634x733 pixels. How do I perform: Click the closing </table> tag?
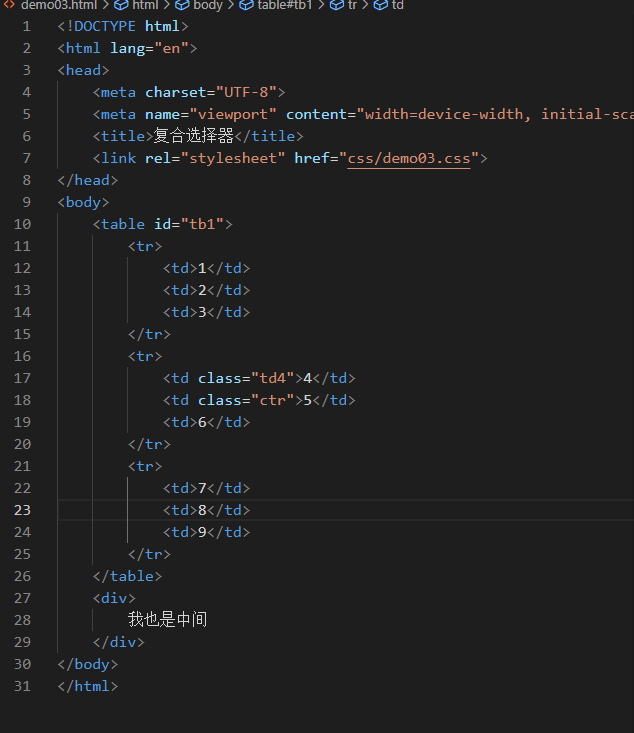tap(128, 575)
